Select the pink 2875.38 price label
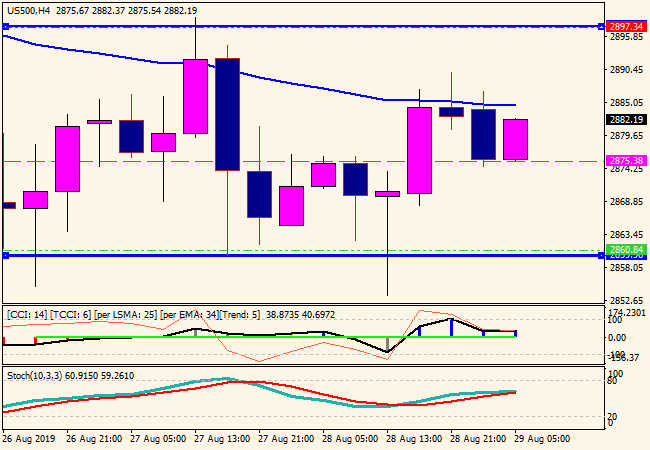Screen dimensions: 650x450 (x=626, y=160)
